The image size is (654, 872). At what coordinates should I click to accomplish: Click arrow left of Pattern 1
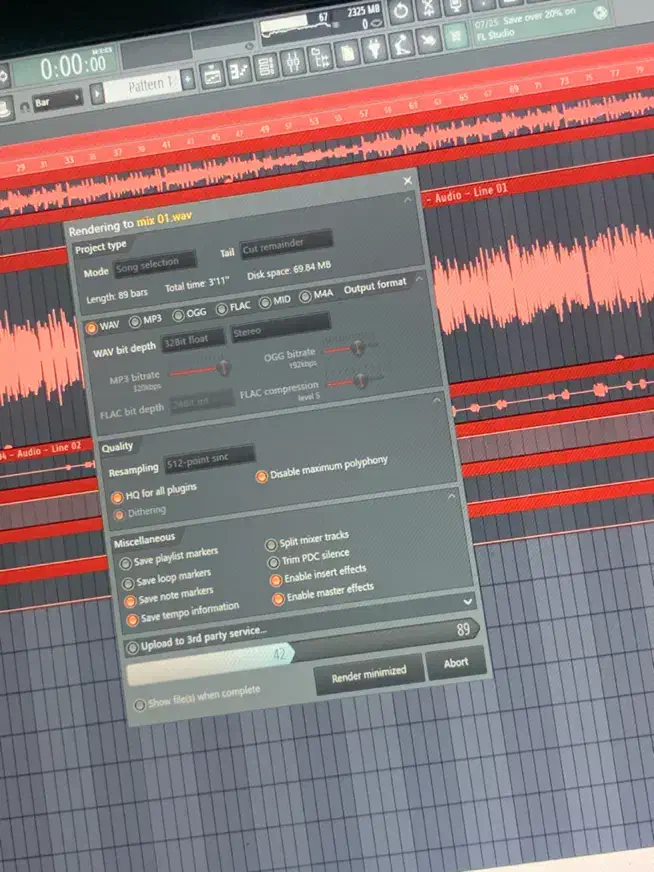97,93
